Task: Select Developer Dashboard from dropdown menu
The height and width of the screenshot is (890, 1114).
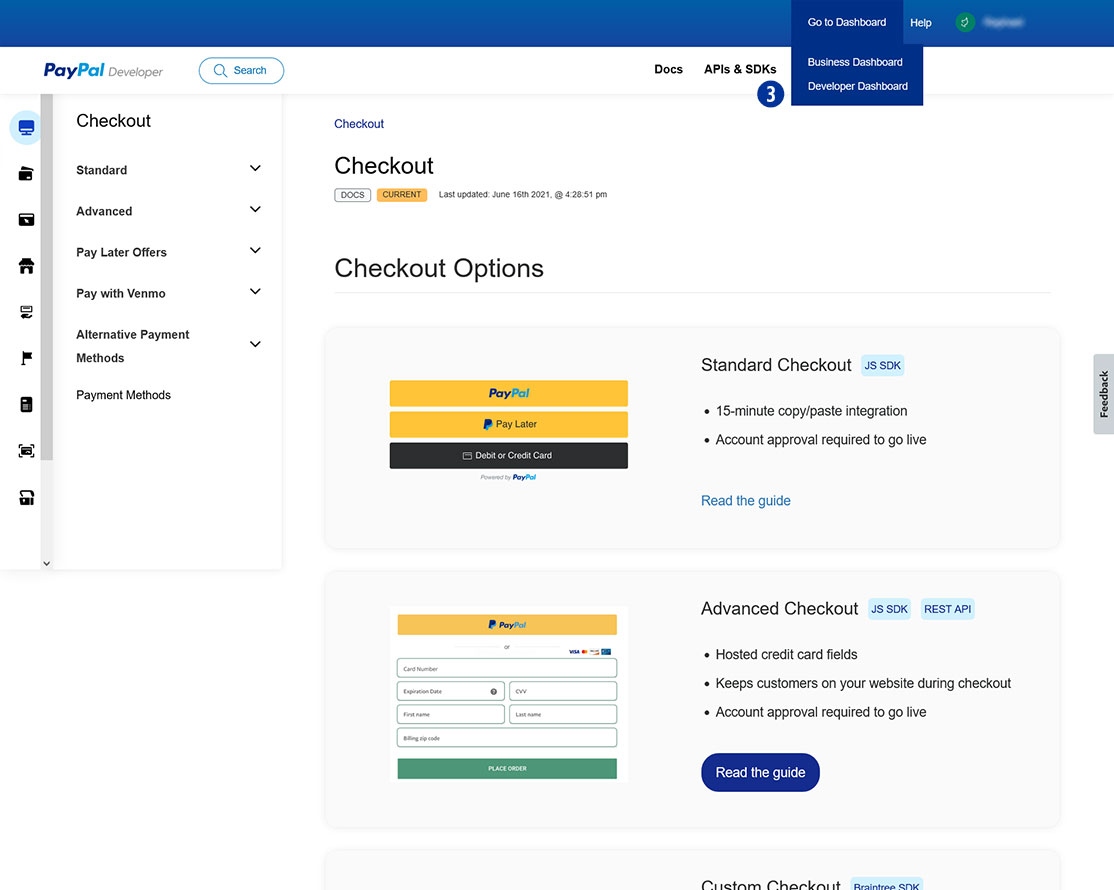Action: pyautogui.click(x=857, y=86)
